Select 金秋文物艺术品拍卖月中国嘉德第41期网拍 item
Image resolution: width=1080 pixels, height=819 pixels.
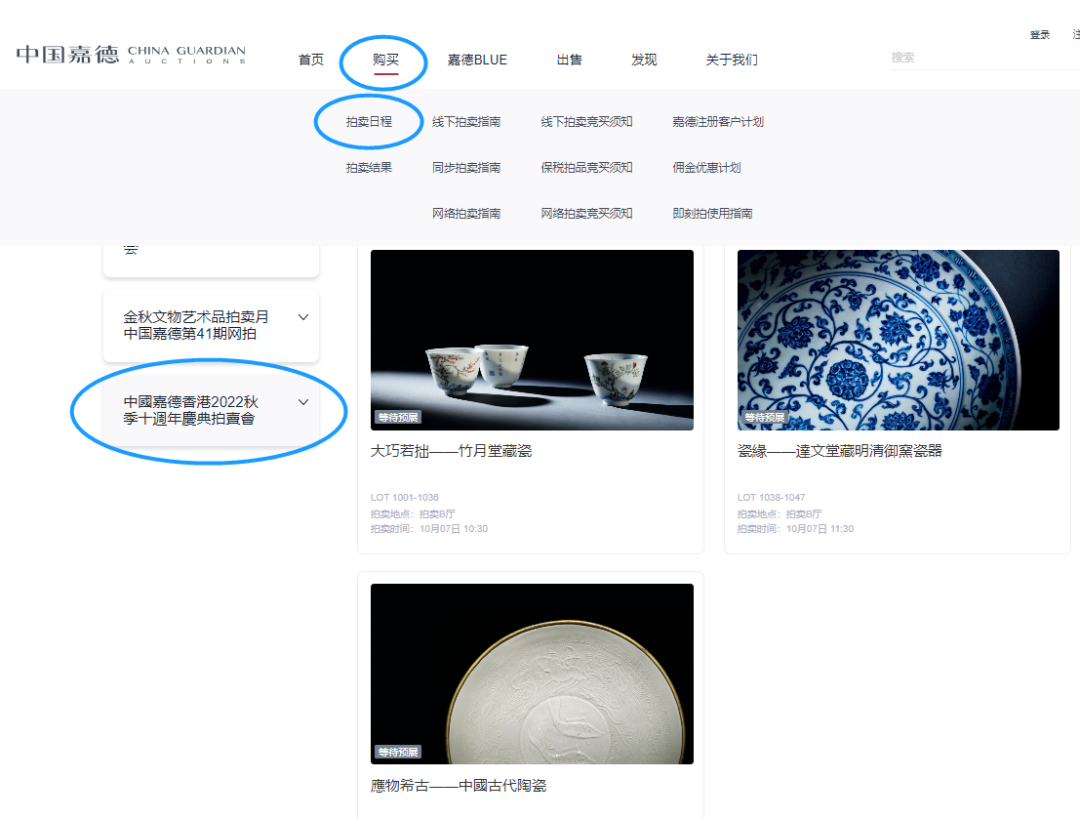tap(211, 326)
